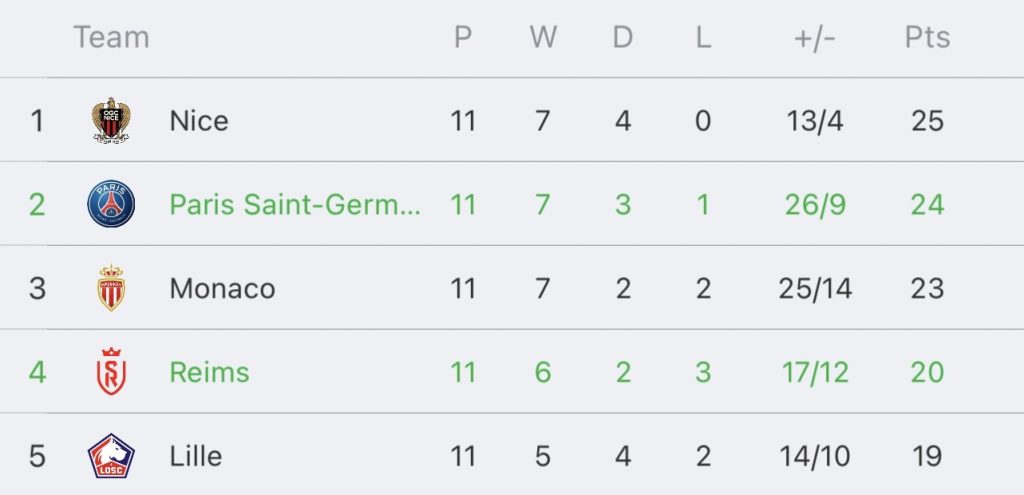View the Lille team name link
The width and height of the screenshot is (1024, 495).
(196, 456)
